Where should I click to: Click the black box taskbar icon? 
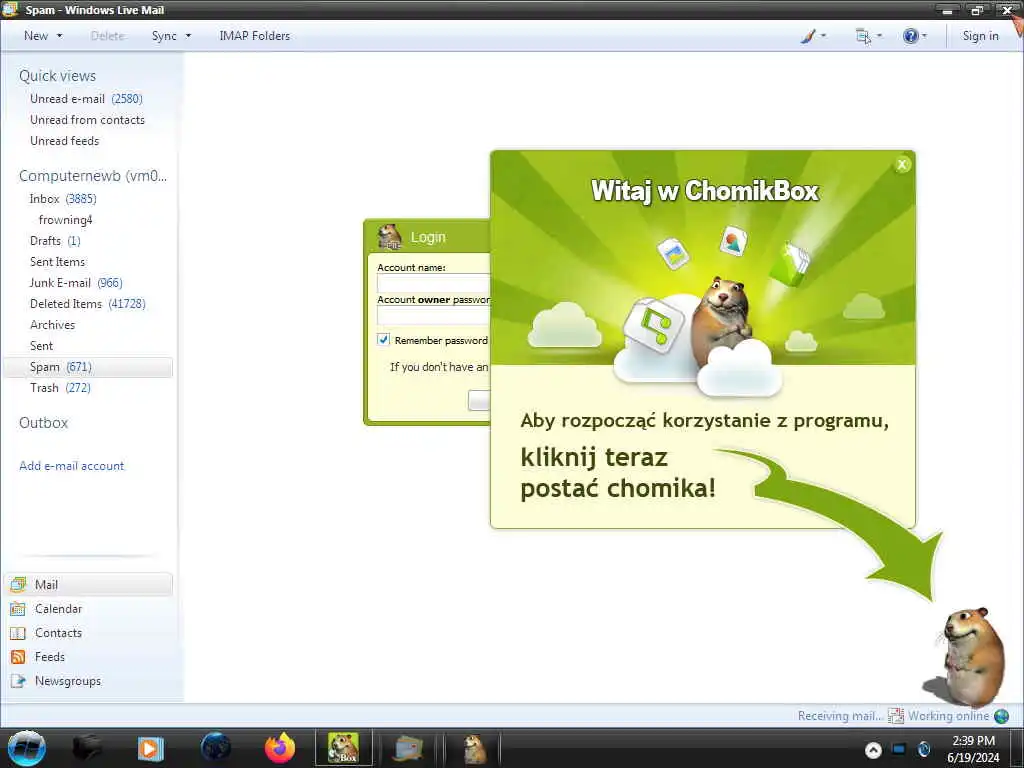tap(87, 748)
